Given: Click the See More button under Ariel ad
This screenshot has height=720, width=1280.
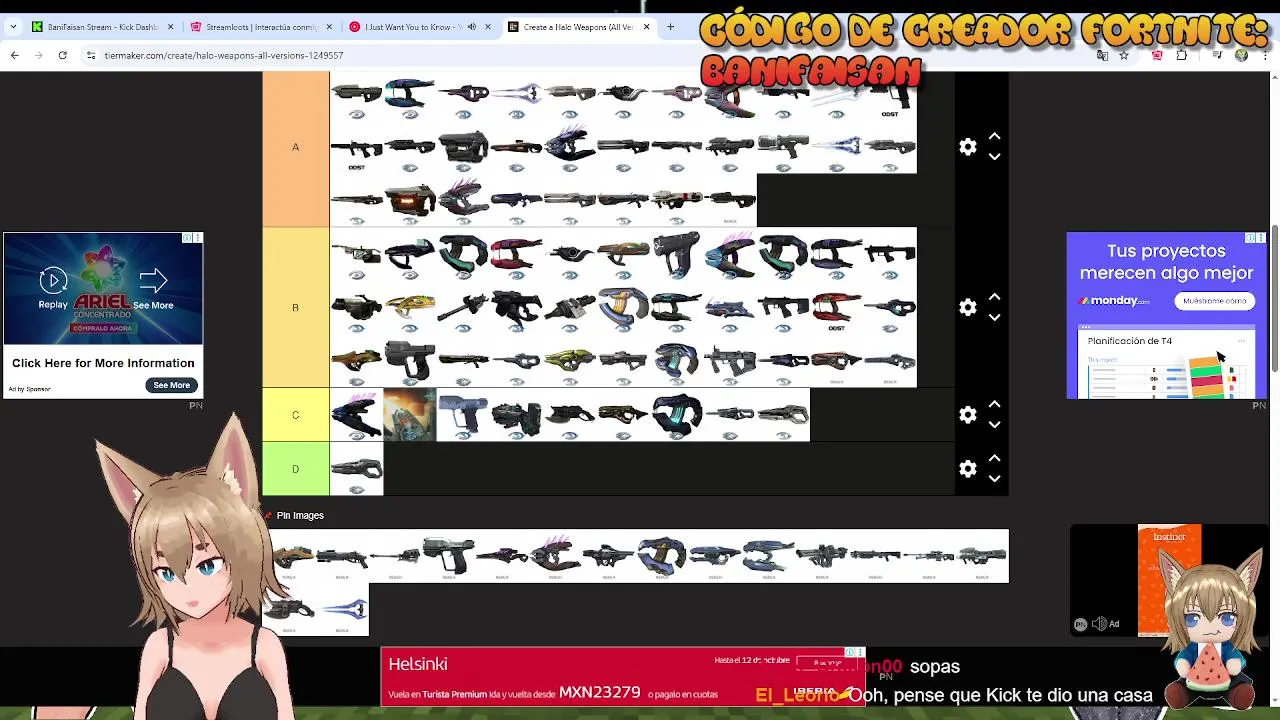Looking at the screenshot, I should click(171, 385).
